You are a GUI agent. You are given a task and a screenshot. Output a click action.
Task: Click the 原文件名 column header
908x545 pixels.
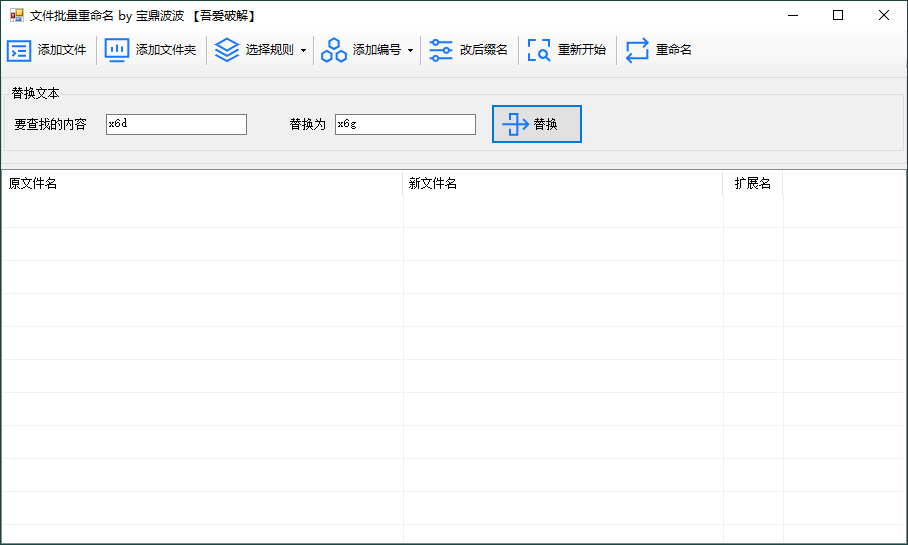coord(33,184)
